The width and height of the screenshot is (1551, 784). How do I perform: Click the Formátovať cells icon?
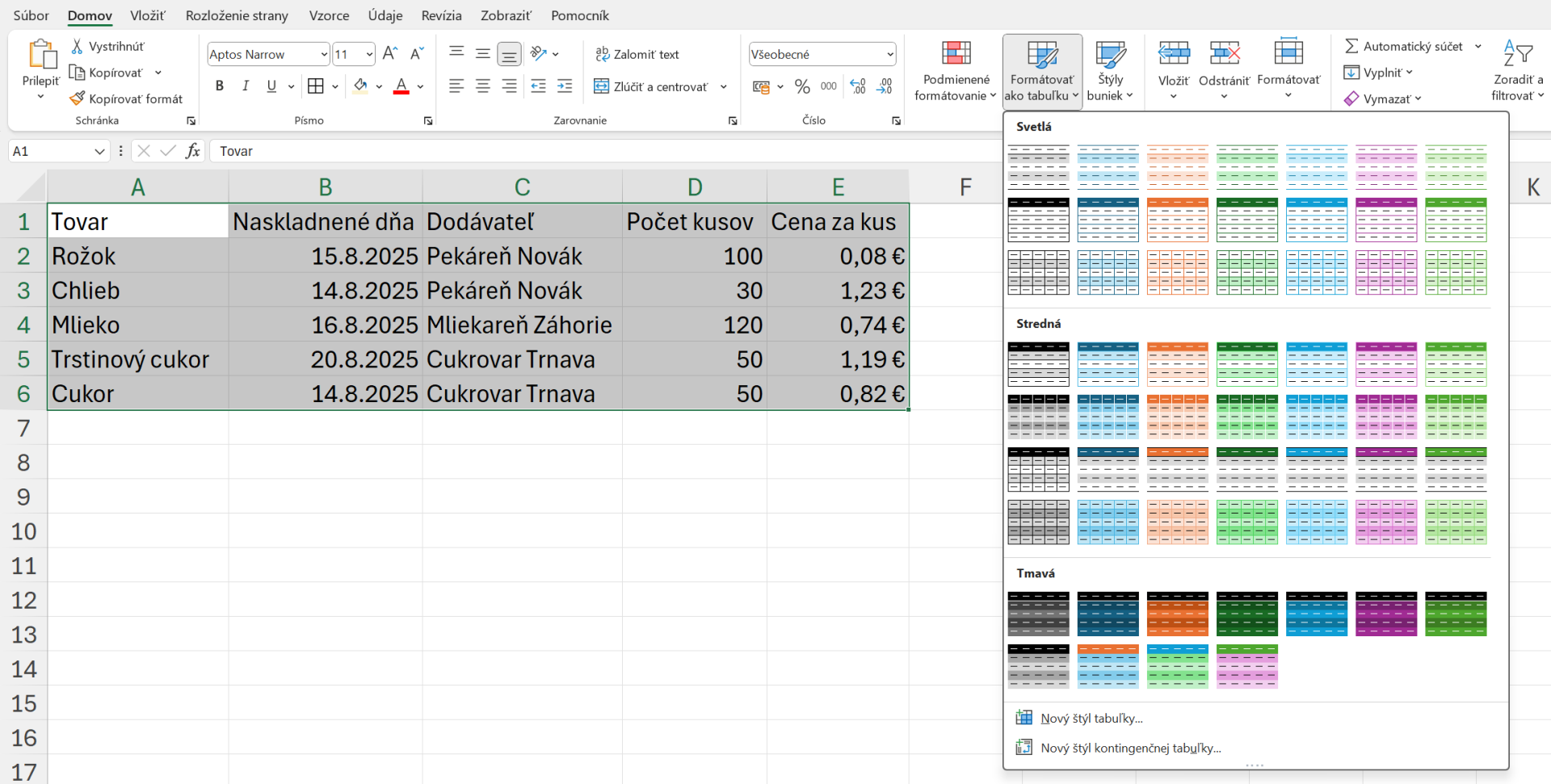point(1288,52)
